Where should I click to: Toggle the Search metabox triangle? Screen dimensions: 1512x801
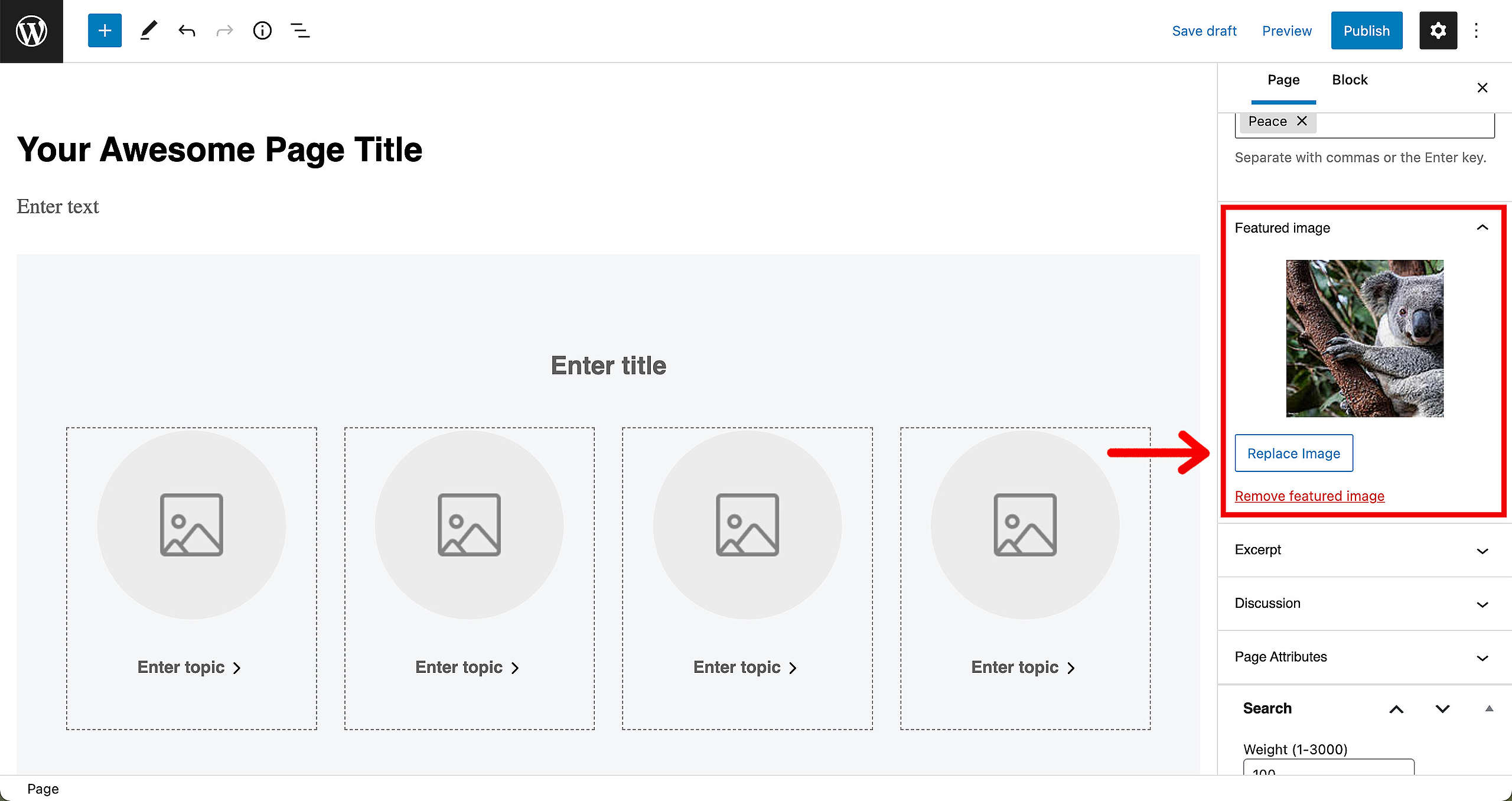coord(1489,709)
